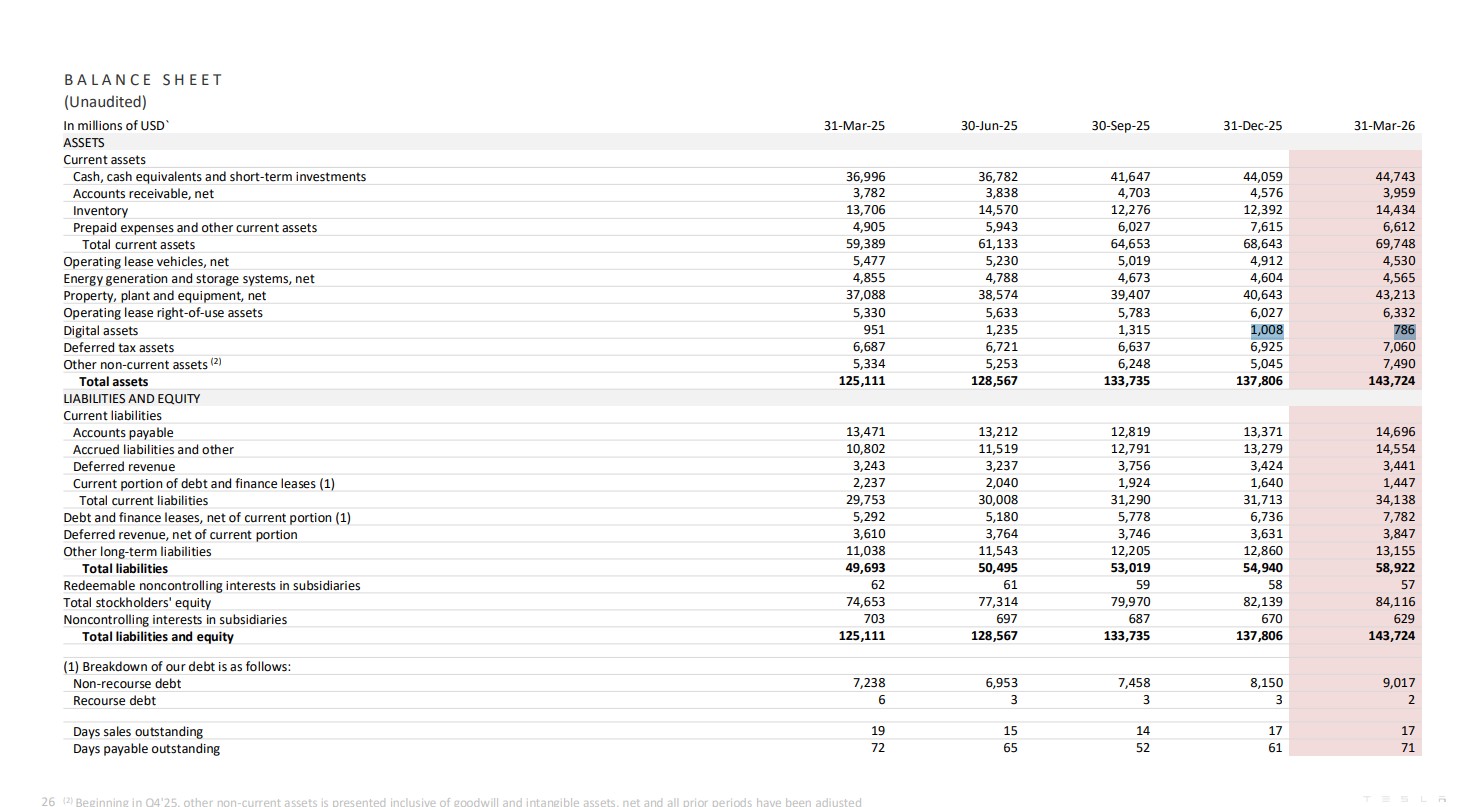The height and width of the screenshot is (807, 1465).
Task: Click the BALANCE SHEET title
Action: click(x=143, y=80)
